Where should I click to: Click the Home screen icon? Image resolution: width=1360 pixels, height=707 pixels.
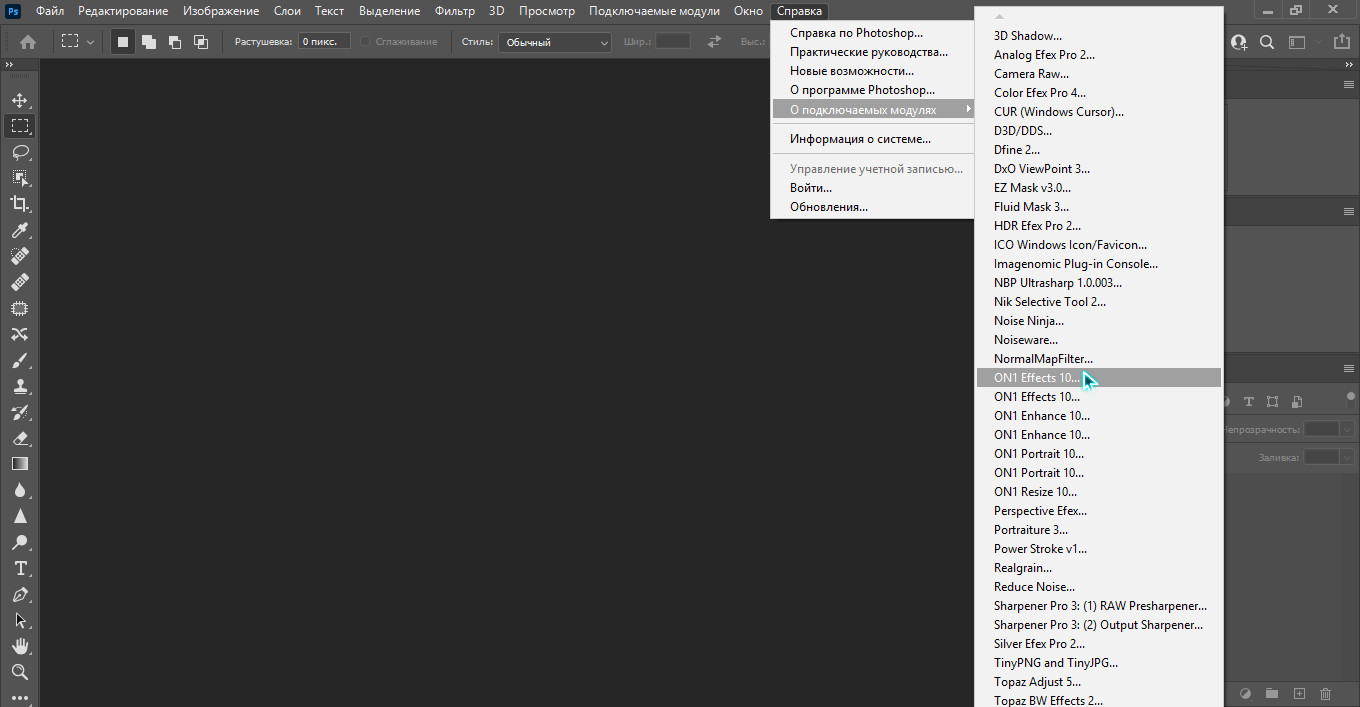28,42
